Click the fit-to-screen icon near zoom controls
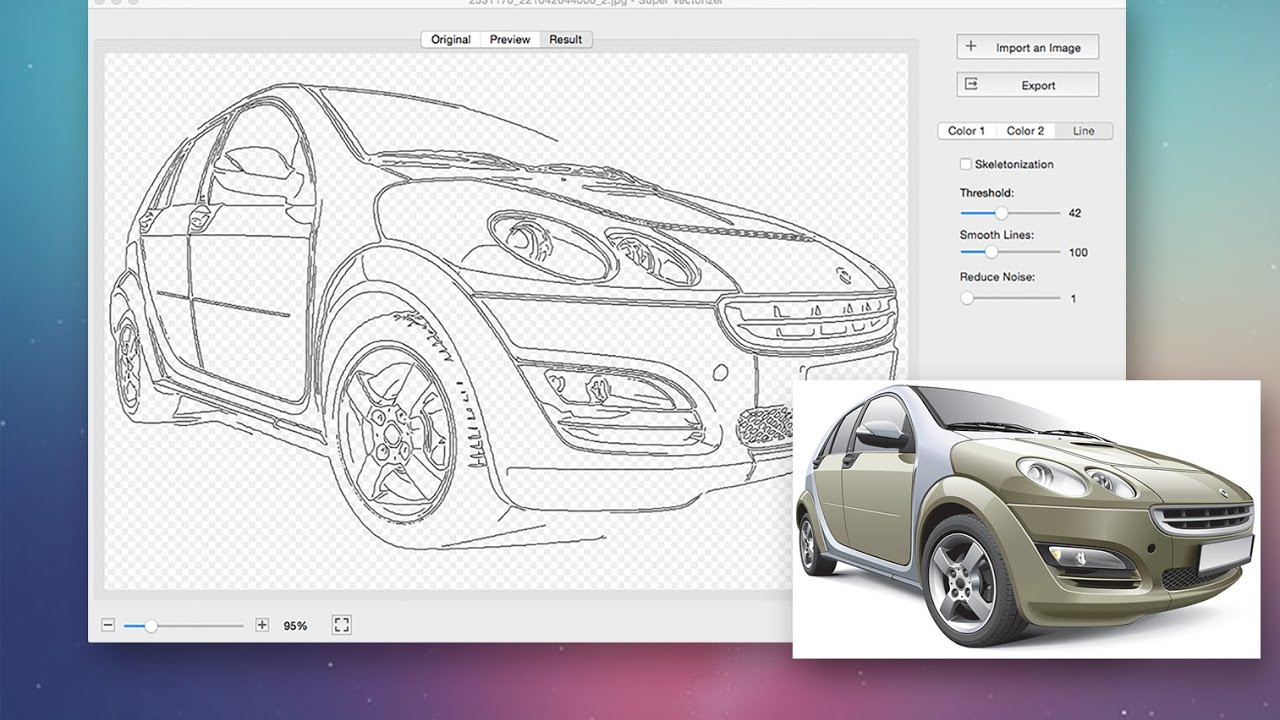 coord(340,624)
